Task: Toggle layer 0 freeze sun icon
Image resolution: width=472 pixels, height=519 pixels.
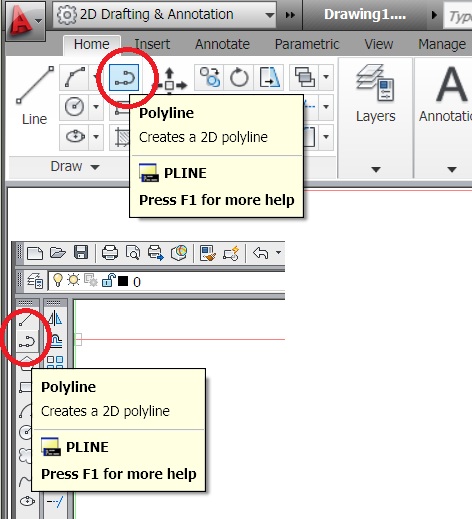Action: click(x=74, y=280)
